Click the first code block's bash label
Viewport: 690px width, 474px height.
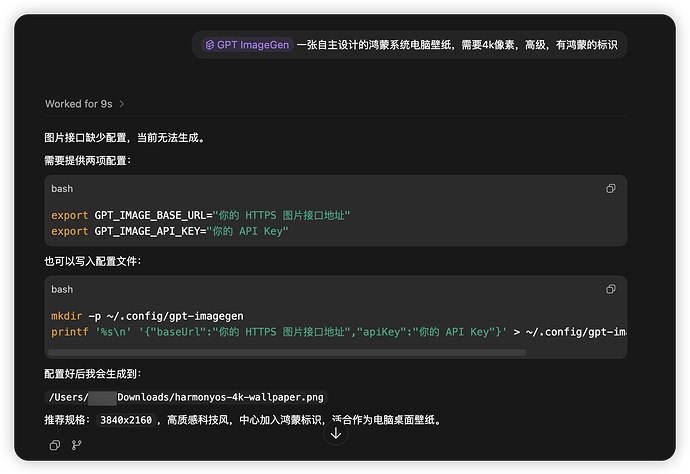pyautogui.click(x=62, y=189)
